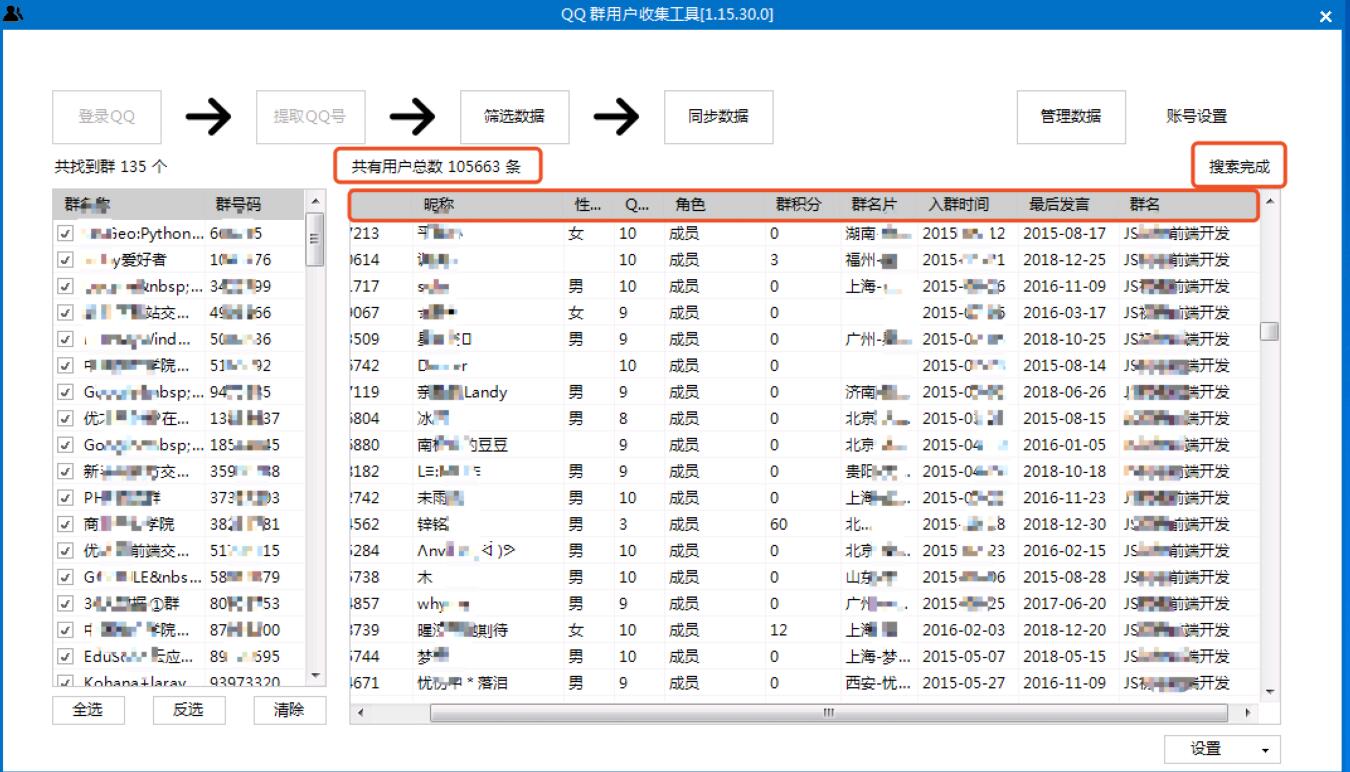The width and height of the screenshot is (1350, 772).
Task: Click the user table scroll-up arrow
Action: (x=1270, y=202)
